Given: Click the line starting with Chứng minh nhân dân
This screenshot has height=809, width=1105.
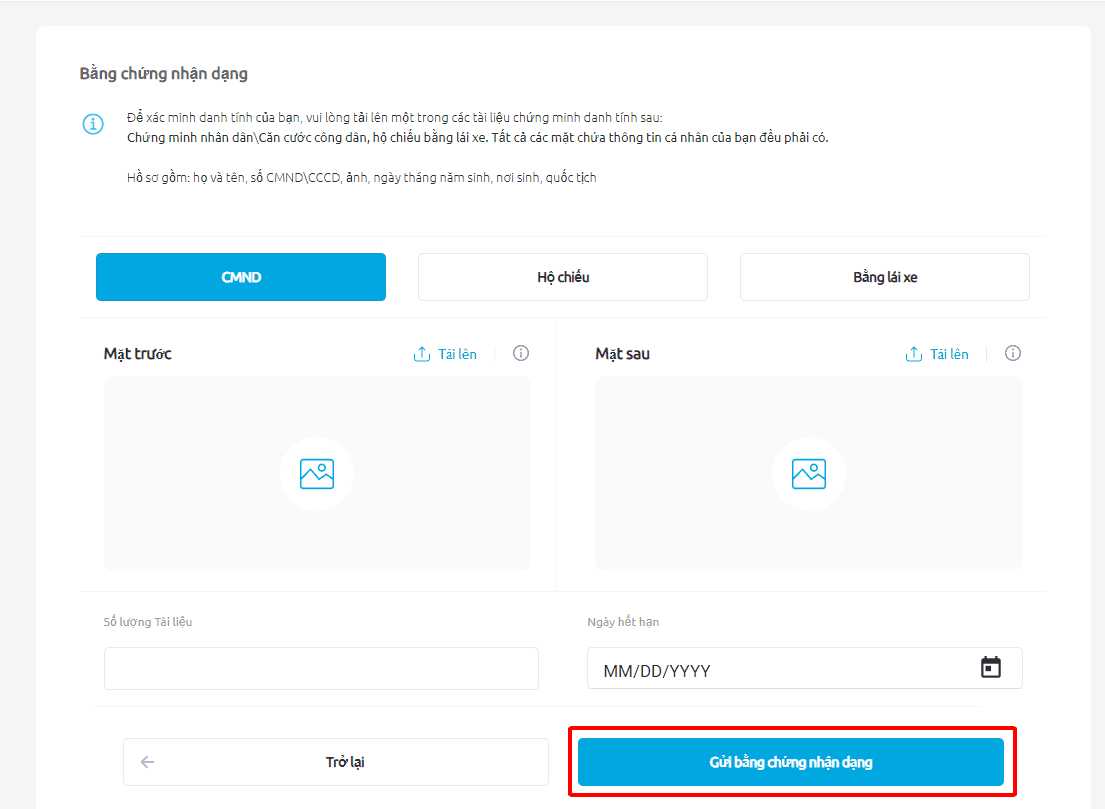Looking at the screenshot, I should (478, 137).
